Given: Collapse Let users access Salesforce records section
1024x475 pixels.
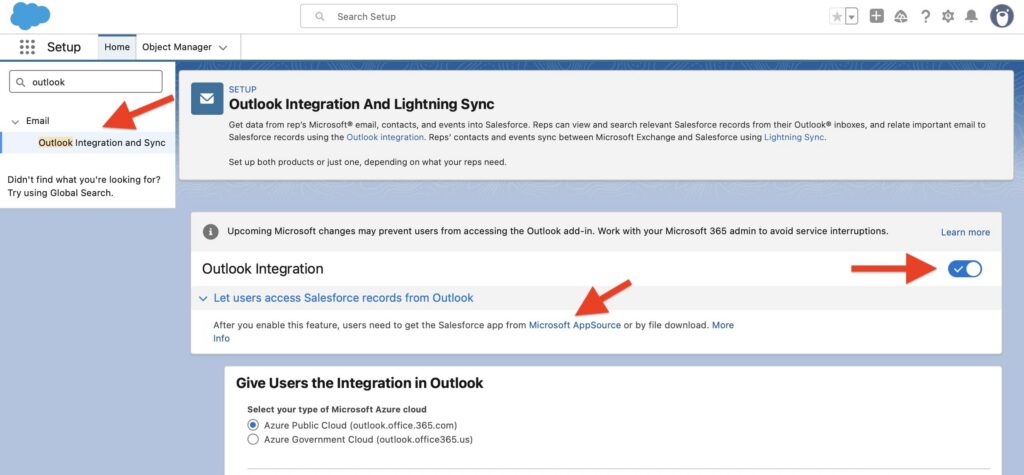Looking at the screenshot, I should [202, 298].
